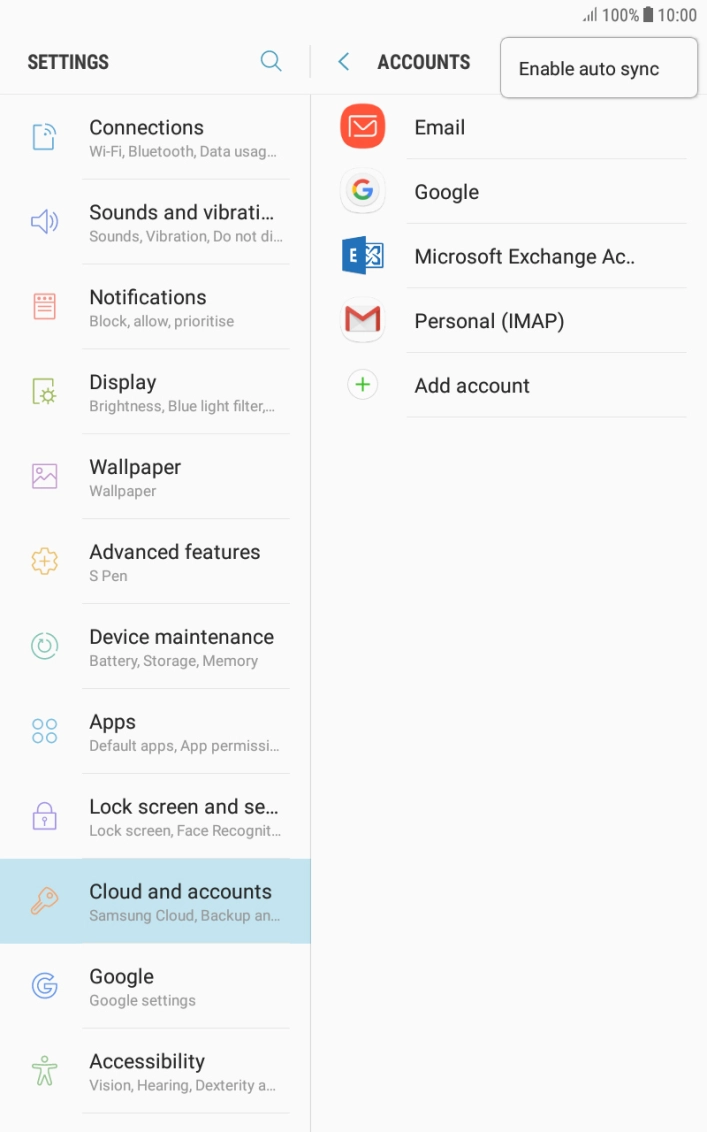The width and height of the screenshot is (707, 1132).
Task: Open the Email account entry
Action: [x=509, y=127]
